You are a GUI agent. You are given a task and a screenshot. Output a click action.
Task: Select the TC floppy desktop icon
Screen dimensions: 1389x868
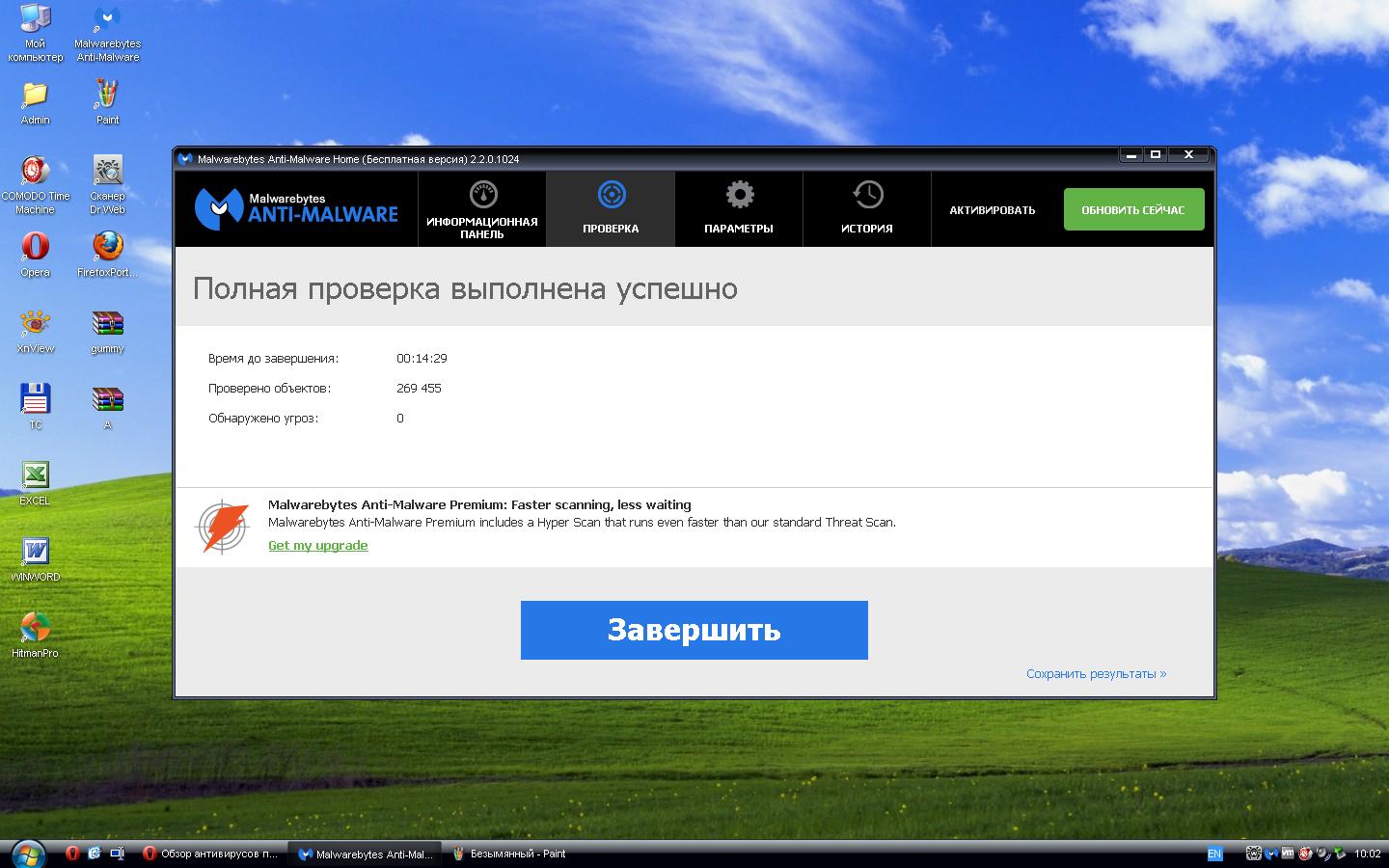coord(36,407)
